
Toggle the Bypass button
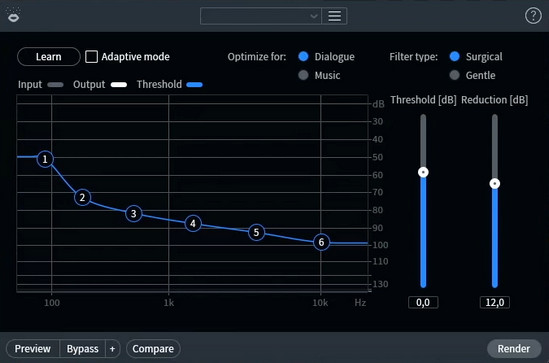[83, 349]
